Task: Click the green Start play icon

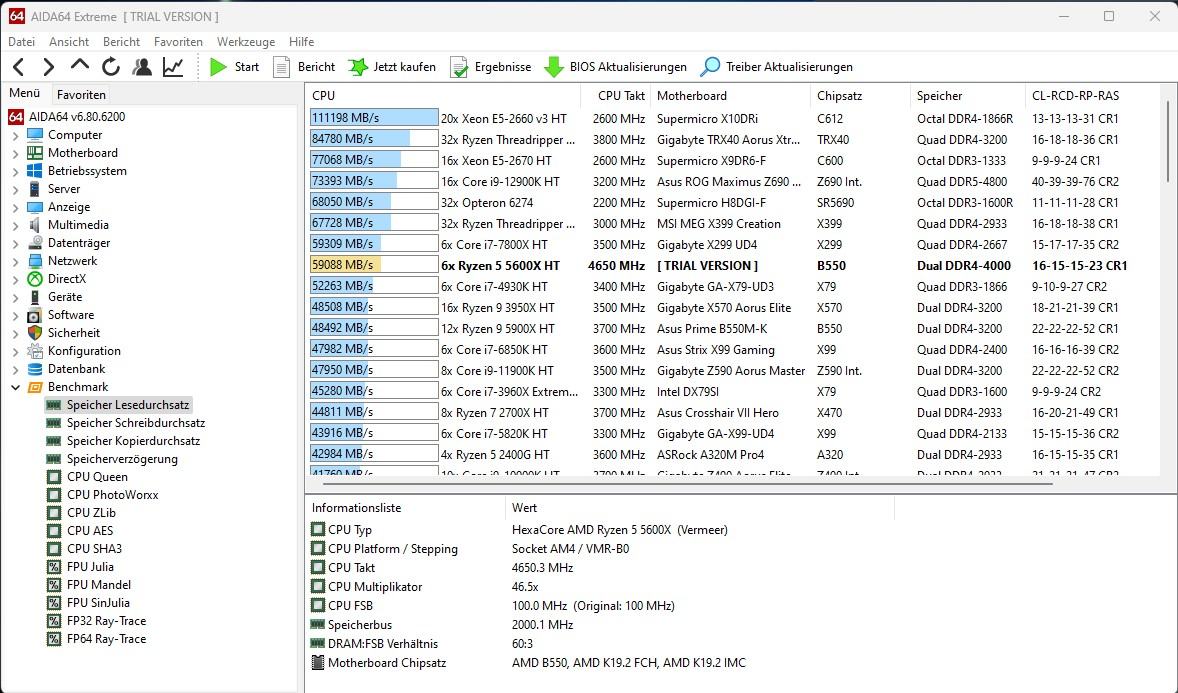Action: 218,67
